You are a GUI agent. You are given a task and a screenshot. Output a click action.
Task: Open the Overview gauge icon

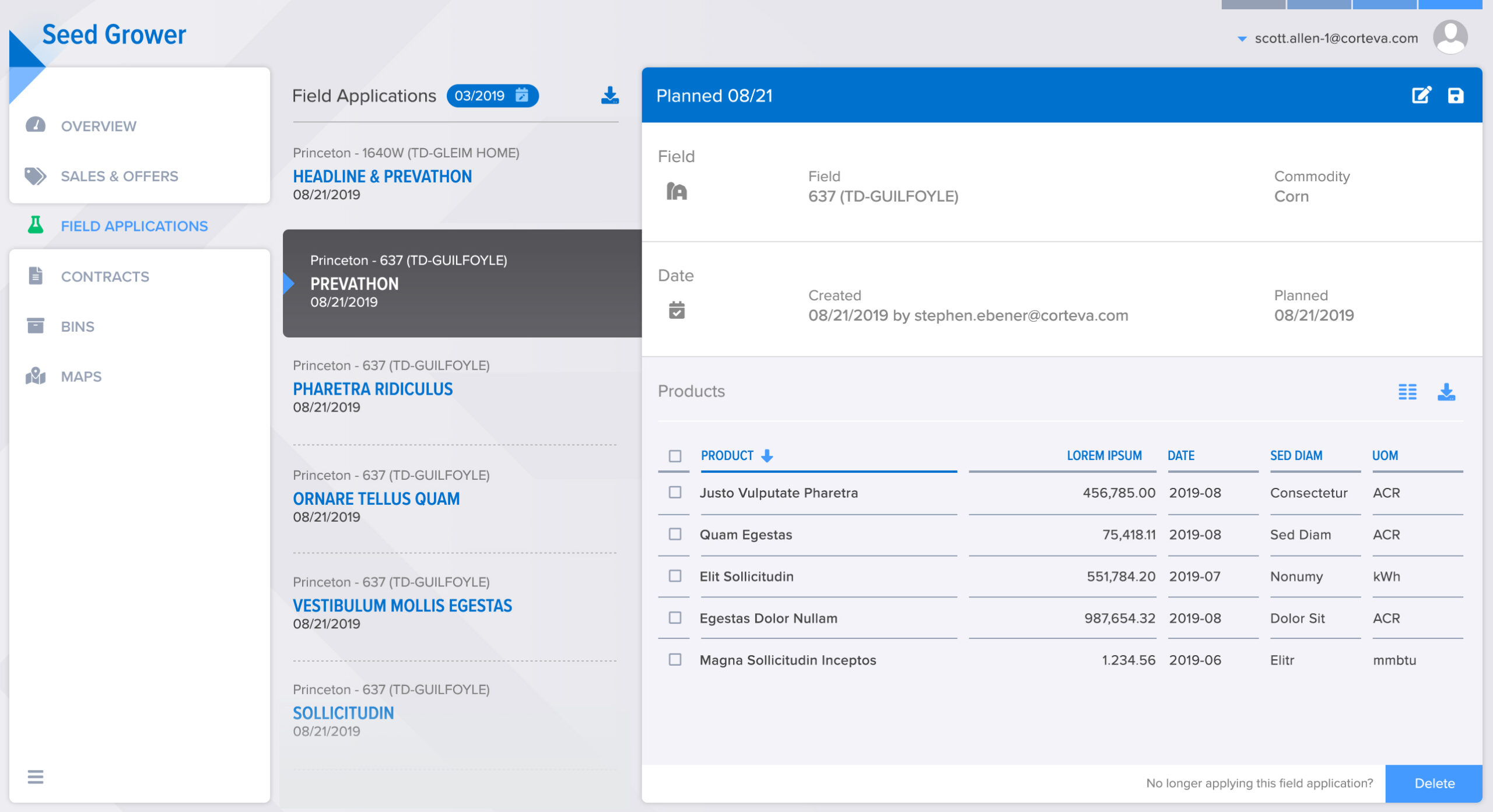36,125
